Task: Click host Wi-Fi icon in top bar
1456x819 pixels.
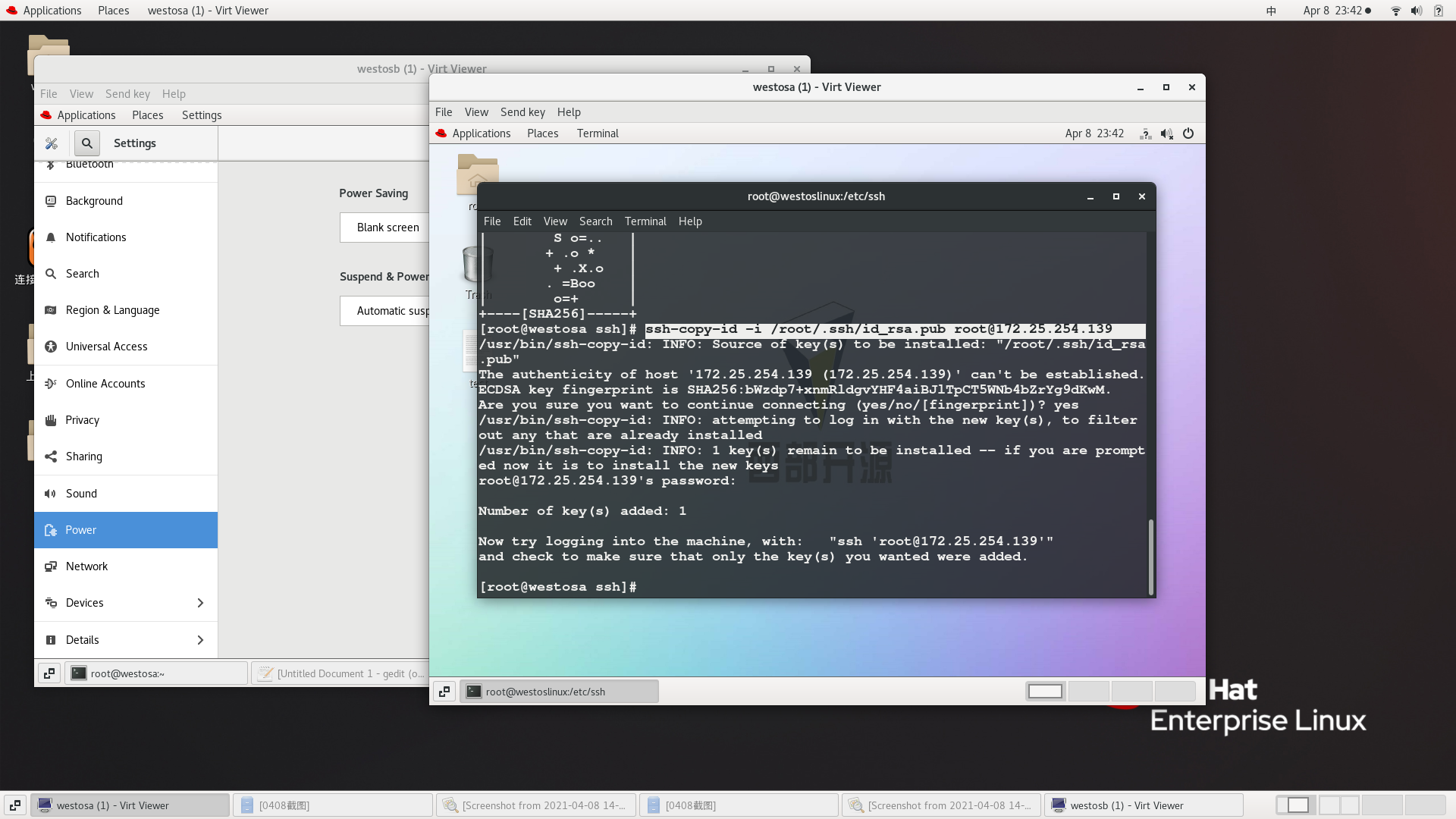Action: click(1395, 11)
